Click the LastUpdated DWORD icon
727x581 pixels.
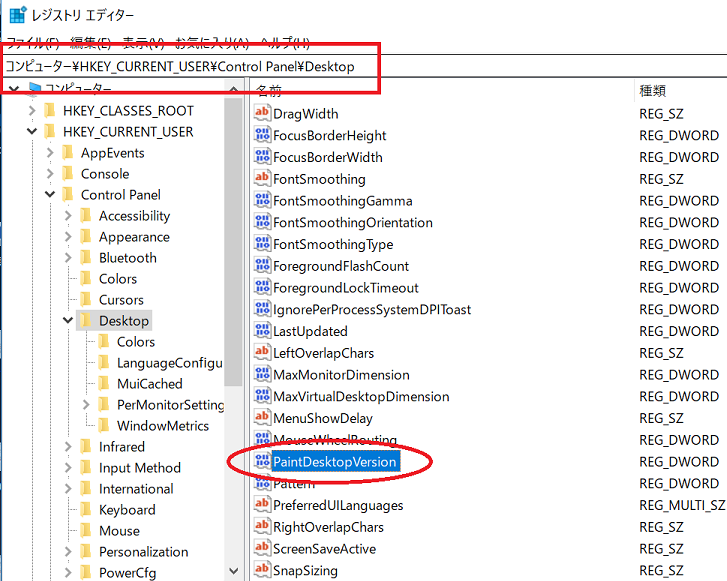coord(262,331)
